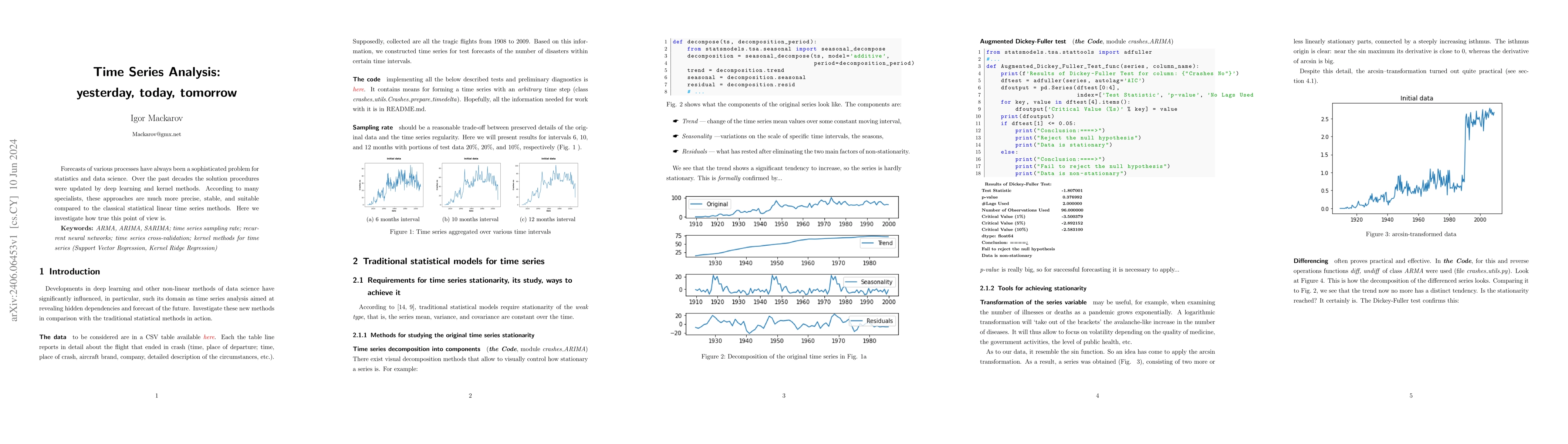Click the 'Original' legend in the decomposition plot
1568x444 pixels.
[709, 204]
